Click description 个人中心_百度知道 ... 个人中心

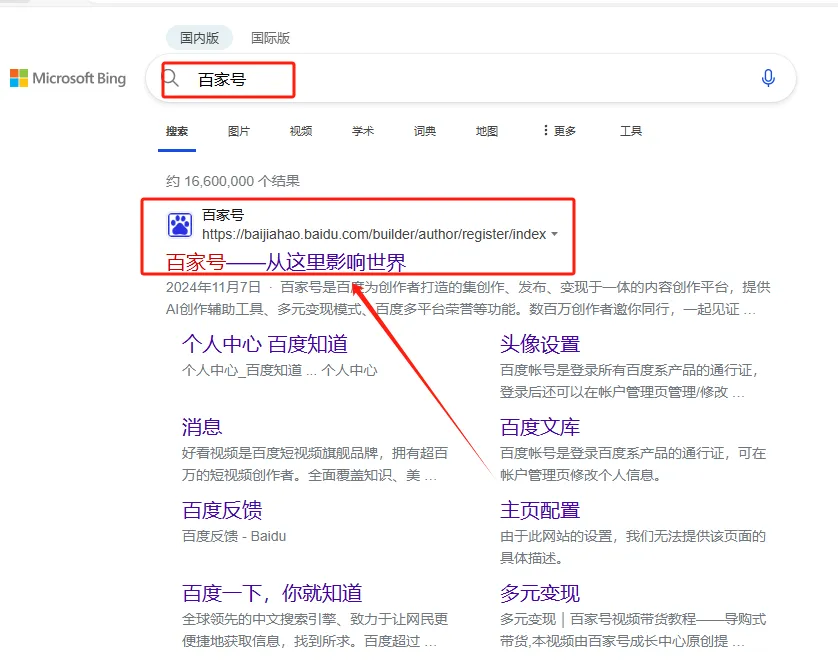(x=280, y=370)
